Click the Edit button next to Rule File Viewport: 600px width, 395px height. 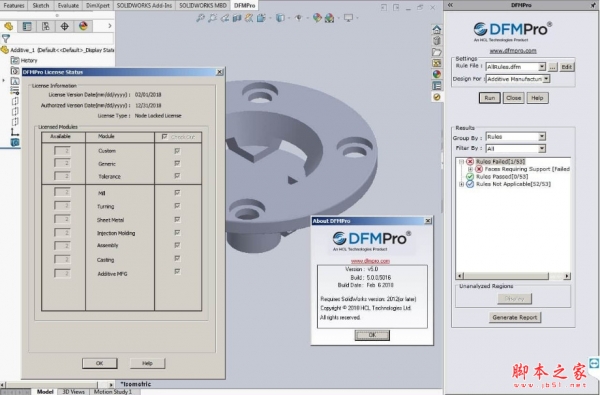pyautogui.click(x=566, y=67)
